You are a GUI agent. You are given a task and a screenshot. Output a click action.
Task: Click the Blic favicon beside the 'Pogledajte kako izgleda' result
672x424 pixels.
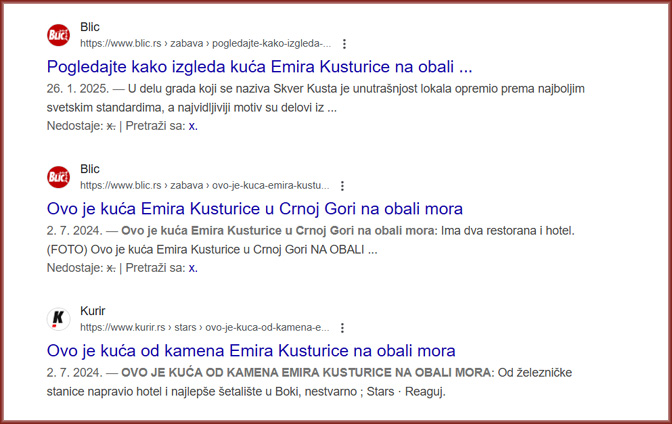tap(59, 35)
